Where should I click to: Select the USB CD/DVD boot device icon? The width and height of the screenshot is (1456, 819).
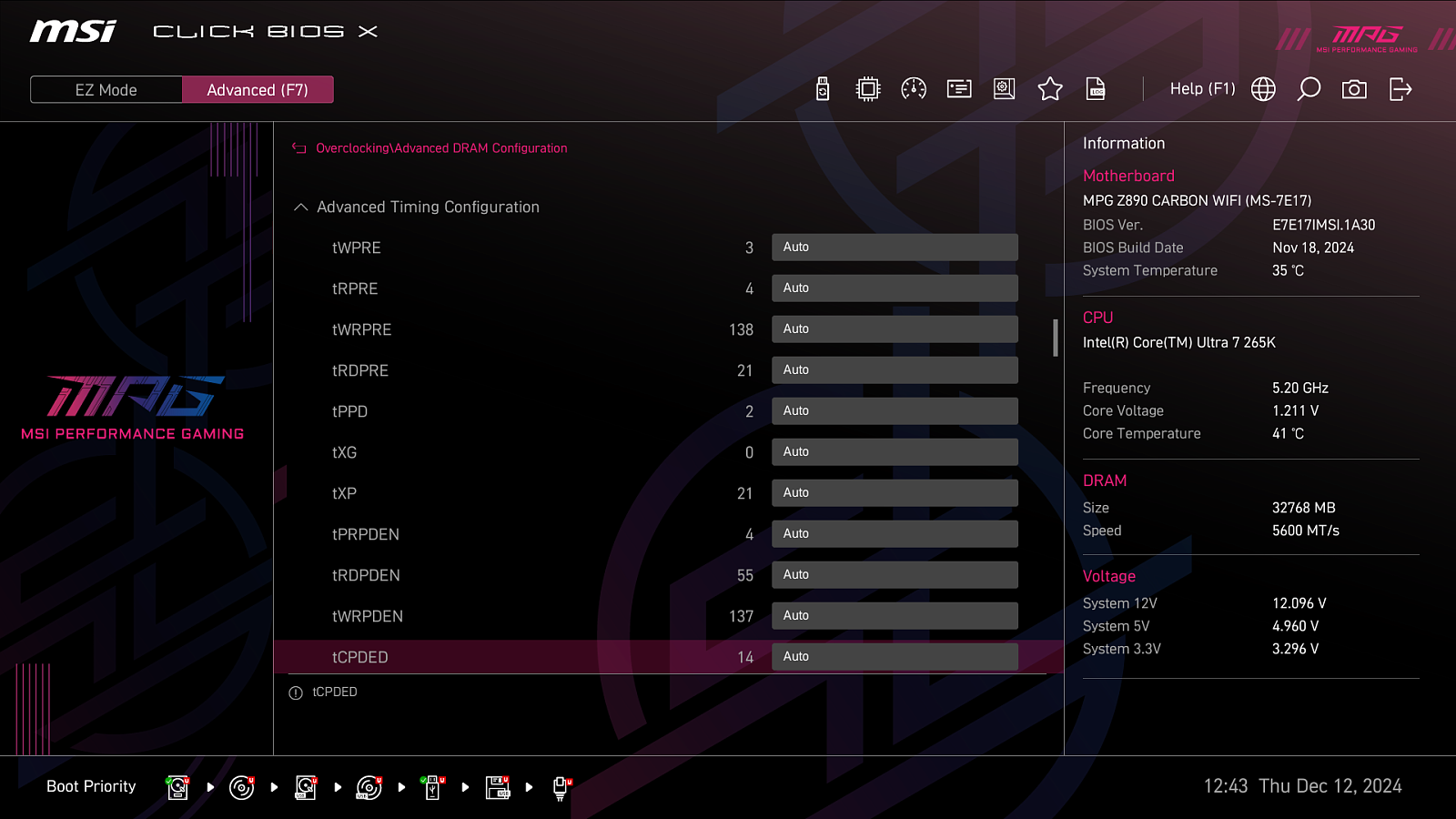click(x=369, y=787)
